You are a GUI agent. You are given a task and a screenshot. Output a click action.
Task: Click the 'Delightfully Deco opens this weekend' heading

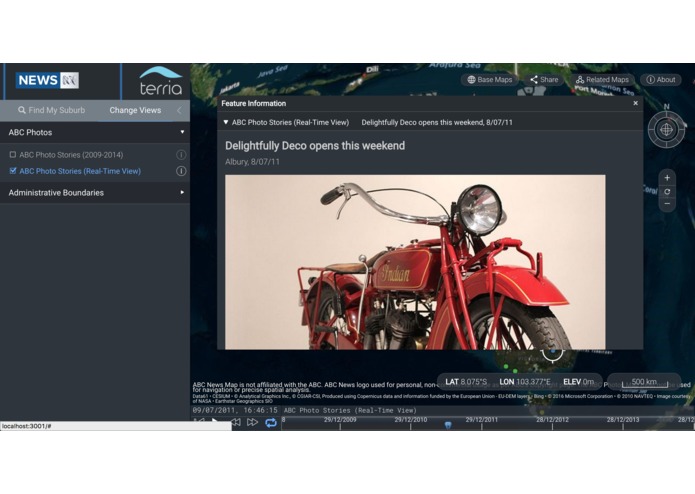pyautogui.click(x=315, y=146)
